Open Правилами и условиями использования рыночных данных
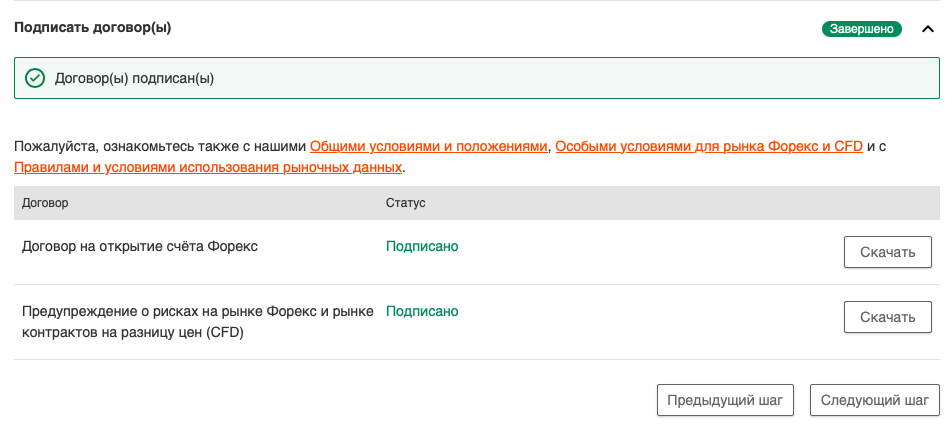Screen dimensions: 952x448 tap(208, 167)
